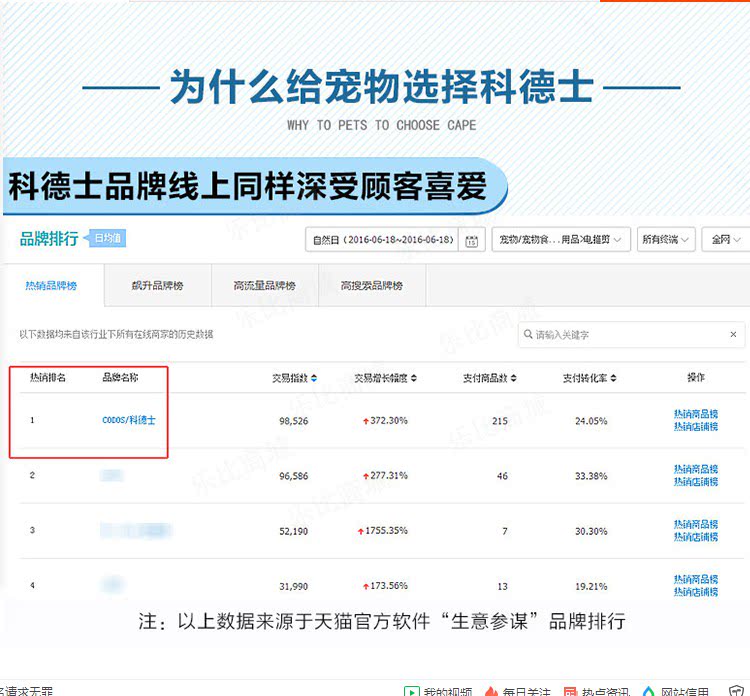This screenshot has height=696, width=750.
Task: Open CODOS/科德士 brand link
Action: tap(129, 420)
